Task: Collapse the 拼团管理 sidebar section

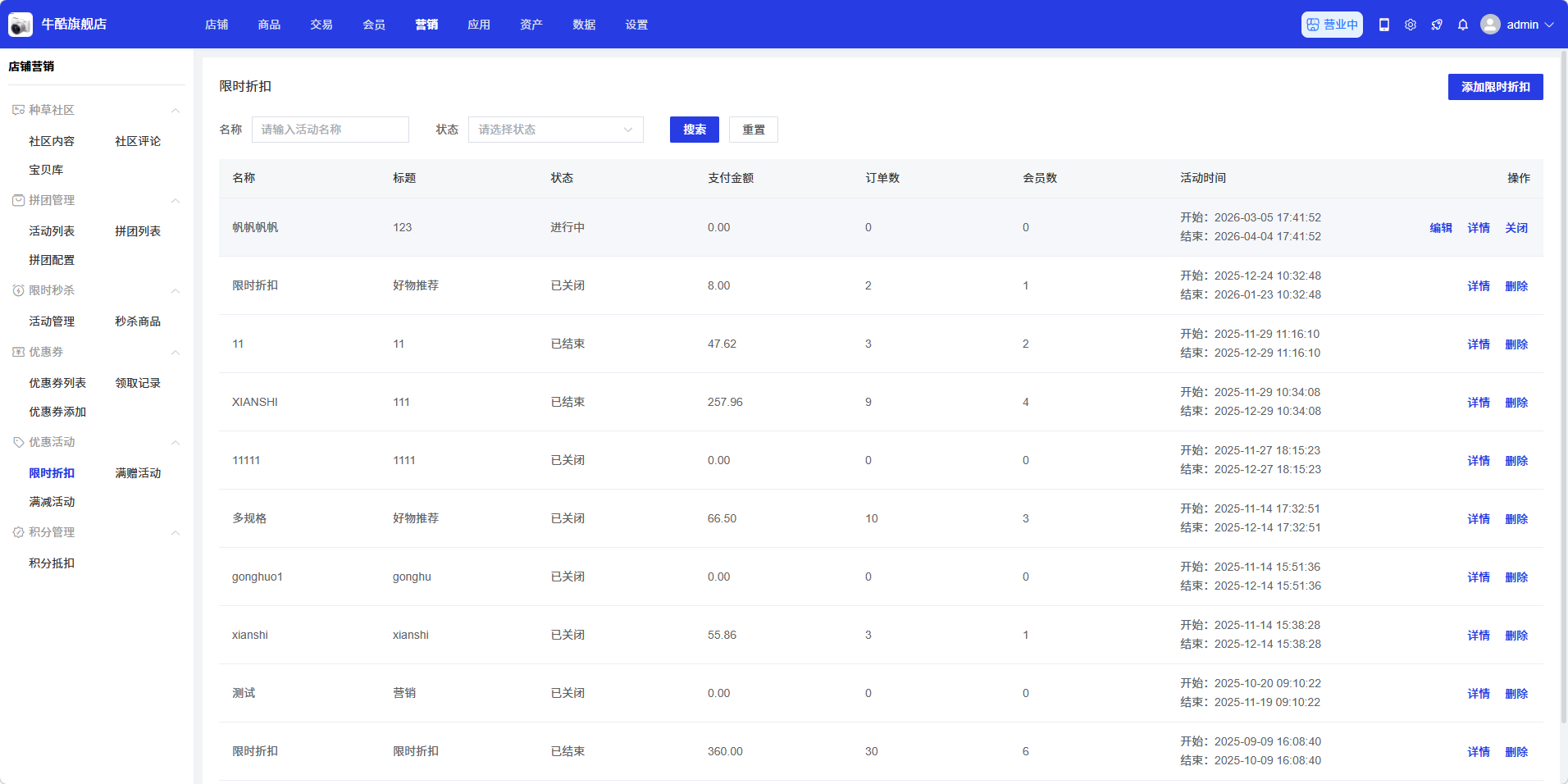Action: pos(175,201)
